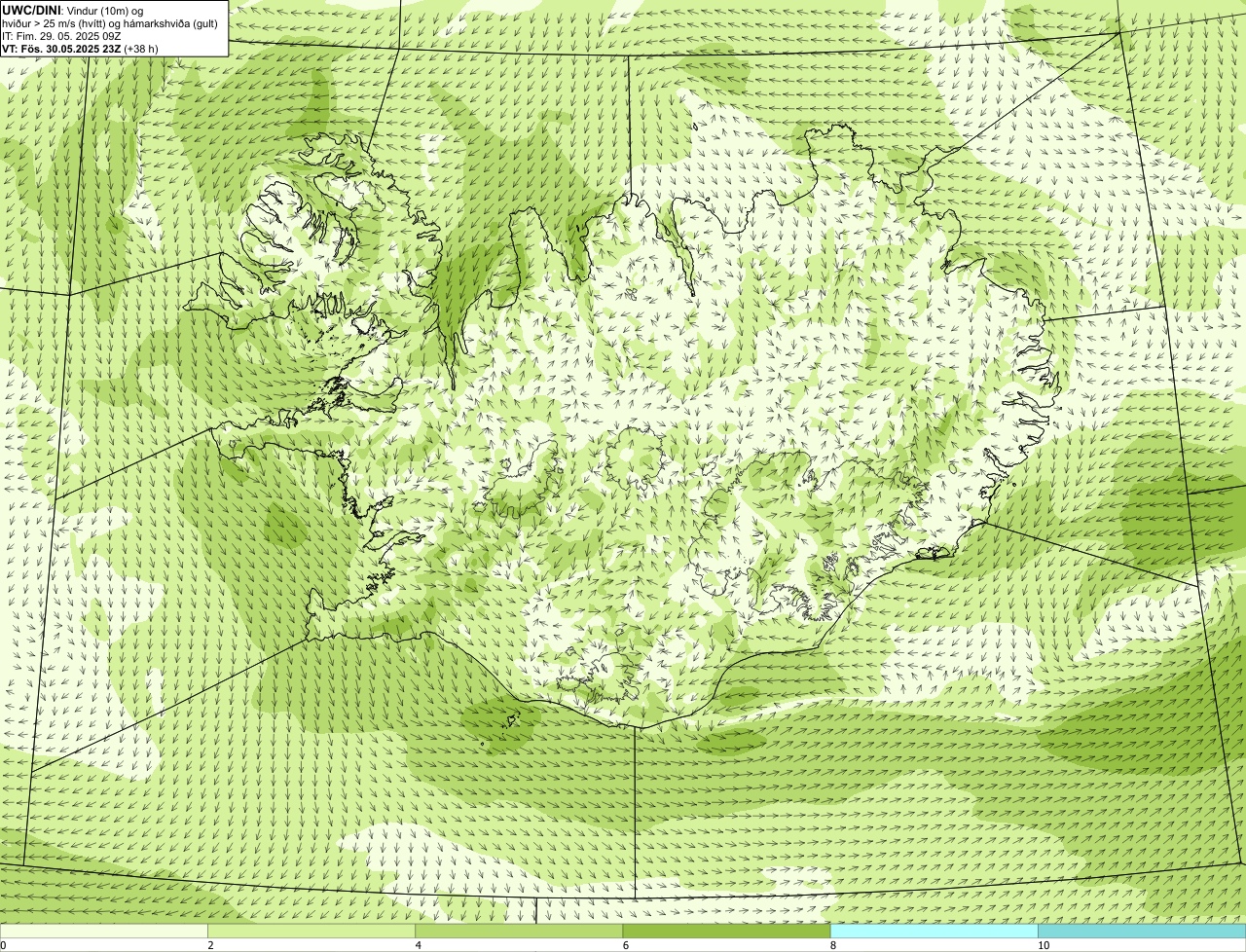
Task: Click the '0' tick label on the scale
Action: (3, 945)
